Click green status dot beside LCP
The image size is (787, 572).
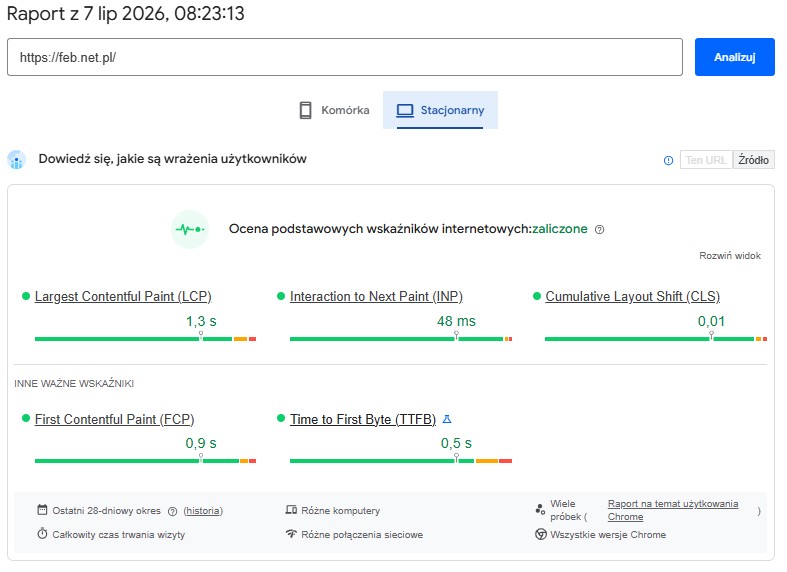tap(26, 296)
